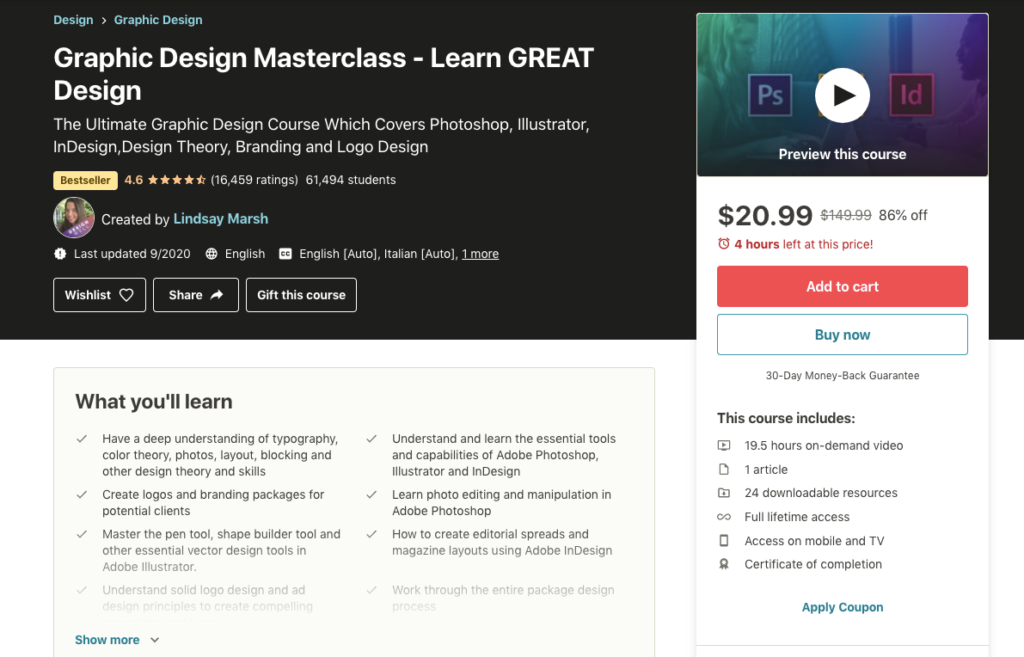Screen dimensions: 1024x657
Task: Expand the Show more chevron
Action: (x=155, y=640)
